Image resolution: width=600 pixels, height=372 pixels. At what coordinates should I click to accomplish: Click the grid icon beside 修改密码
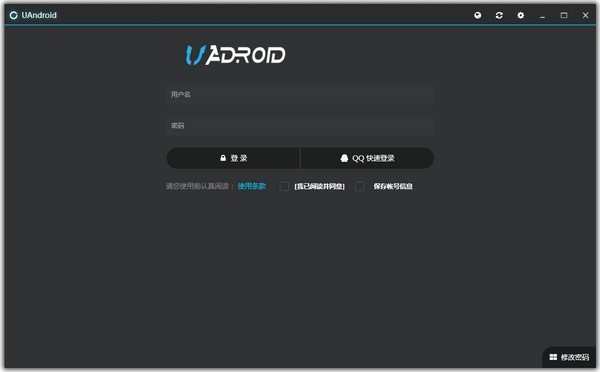553,357
